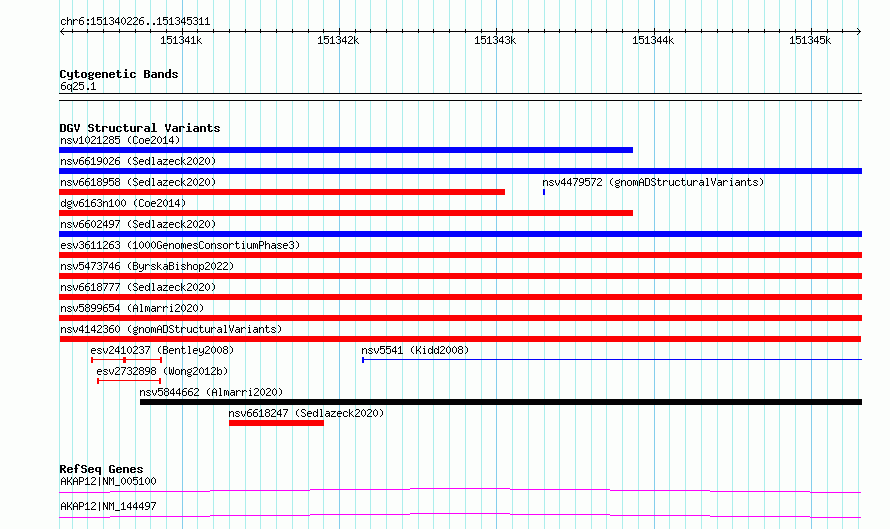This screenshot has width=890, height=529.
Task: Select the nsv4142360 (gnomADStructuralVariants) label
Action: [171, 329]
